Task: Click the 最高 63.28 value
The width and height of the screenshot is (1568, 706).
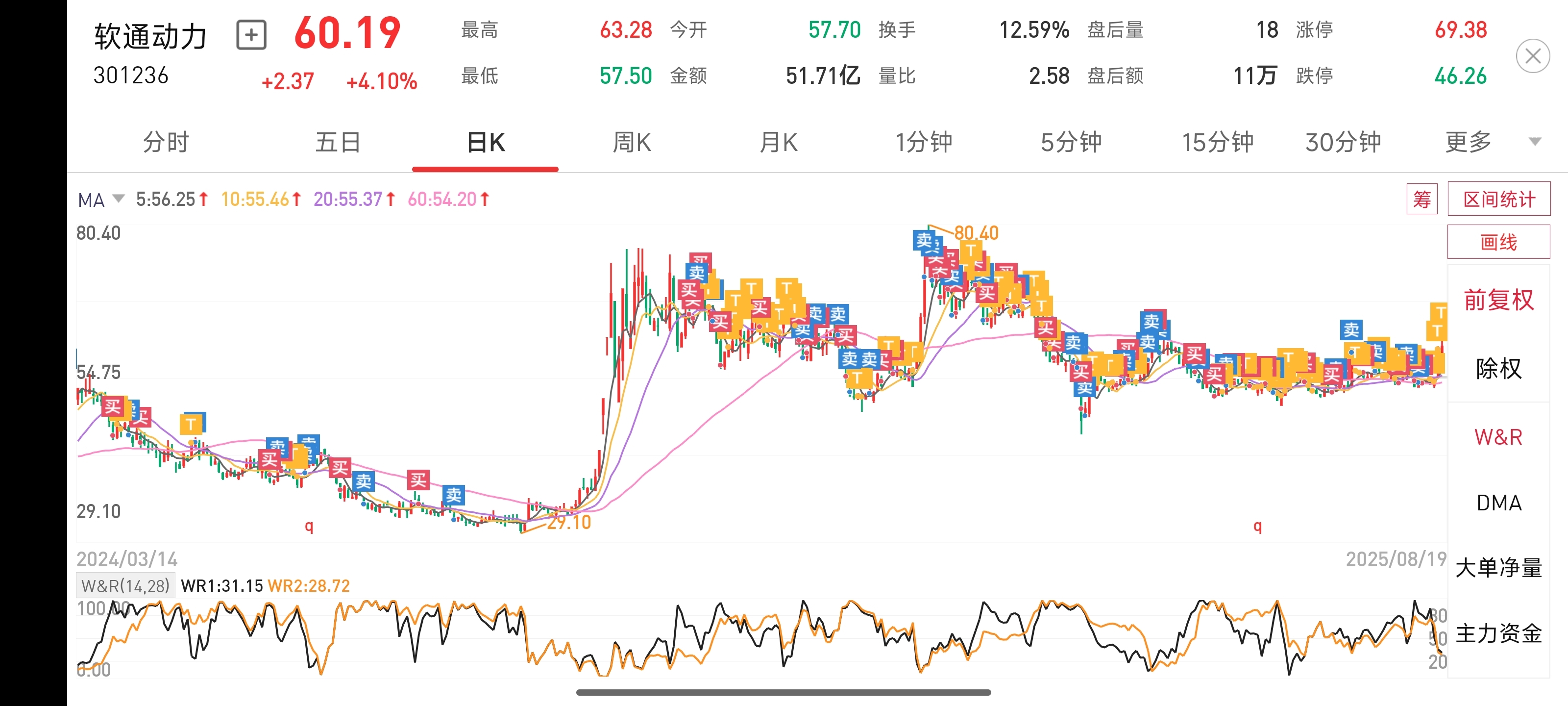Action: pyautogui.click(x=626, y=30)
